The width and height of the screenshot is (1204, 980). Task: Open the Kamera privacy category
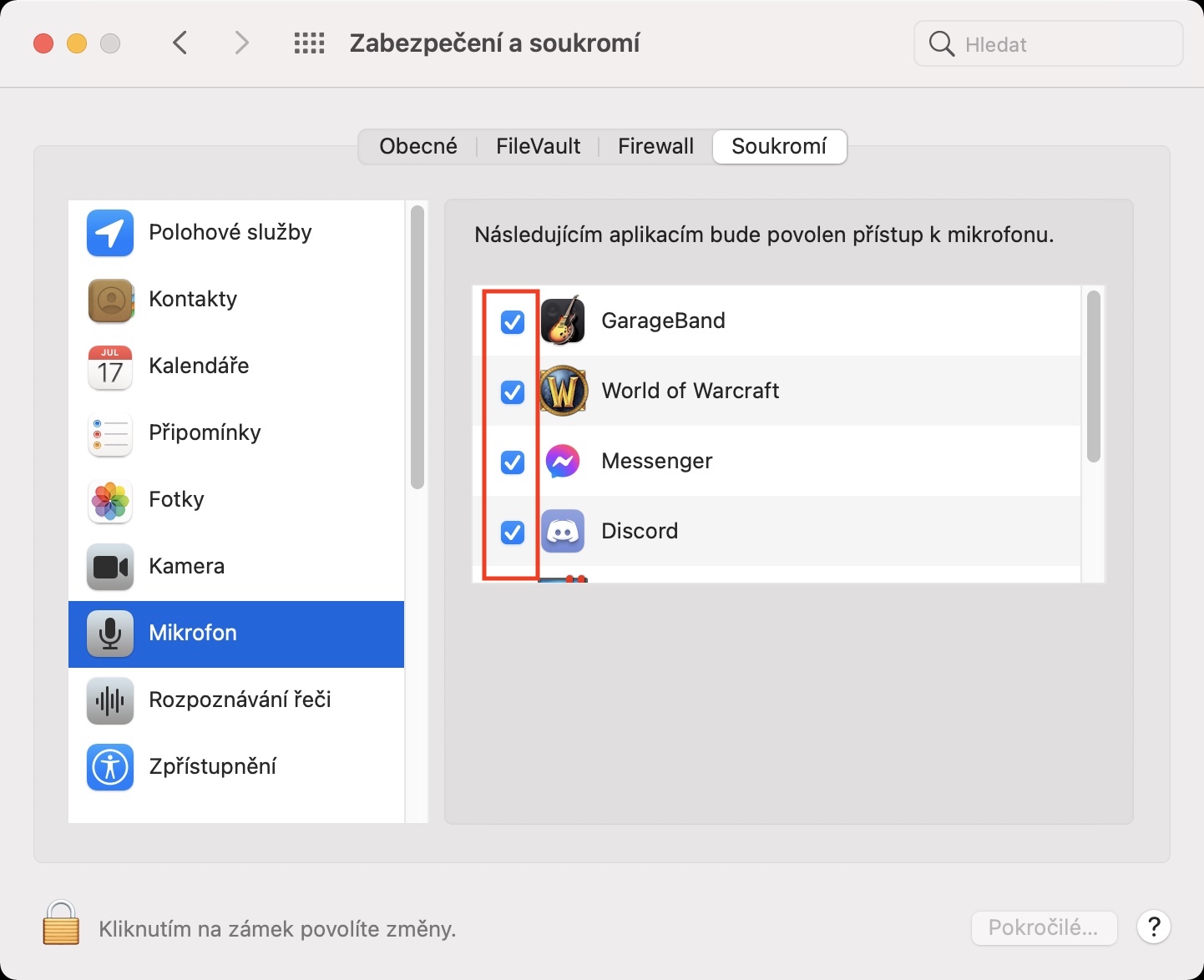[186, 566]
